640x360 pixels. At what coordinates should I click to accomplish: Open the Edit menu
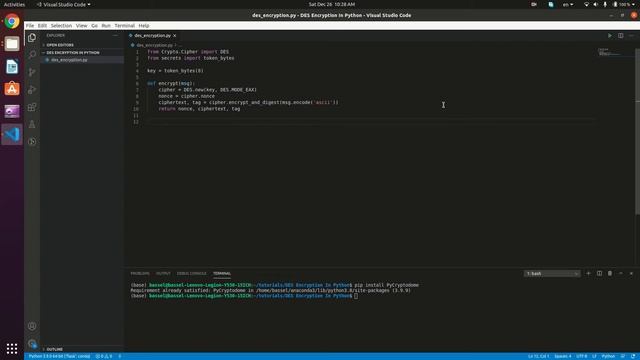42,25
